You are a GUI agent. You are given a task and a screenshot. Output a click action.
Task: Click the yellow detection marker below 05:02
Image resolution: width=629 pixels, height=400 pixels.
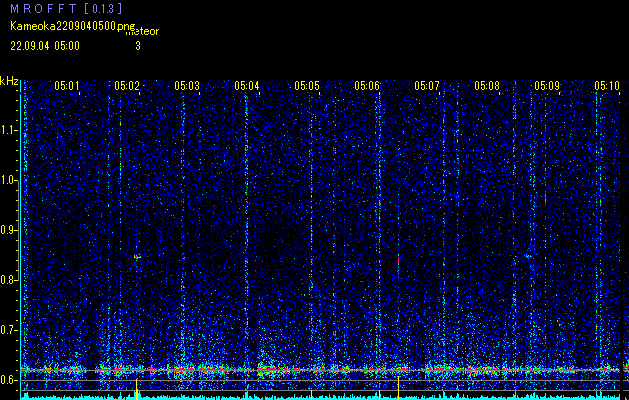(x=137, y=389)
